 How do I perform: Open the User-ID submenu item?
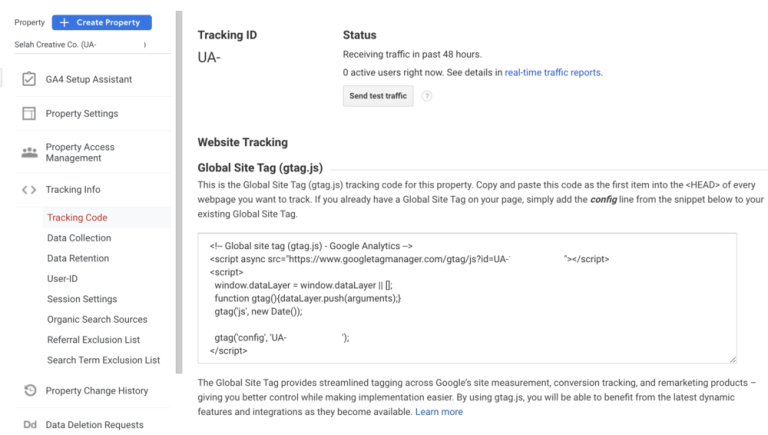coord(62,279)
